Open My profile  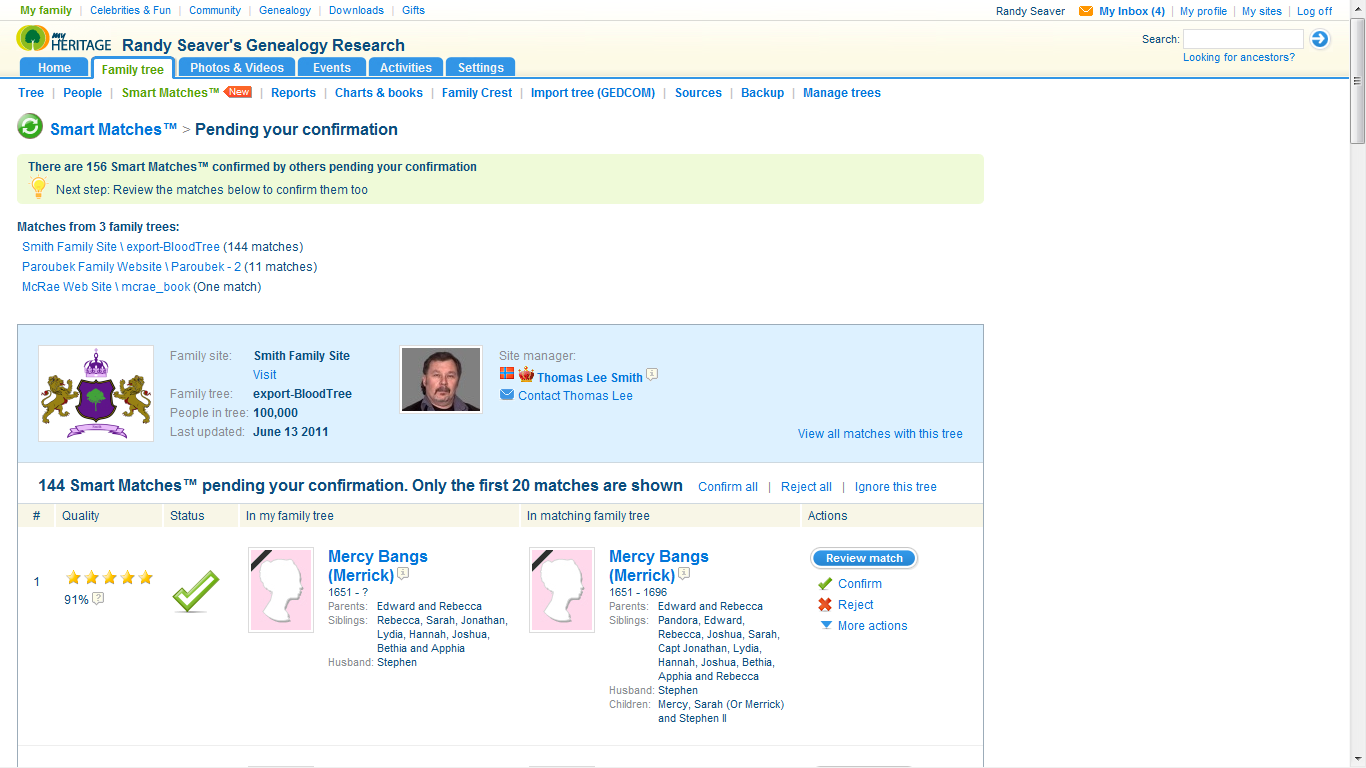[x=1203, y=12]
